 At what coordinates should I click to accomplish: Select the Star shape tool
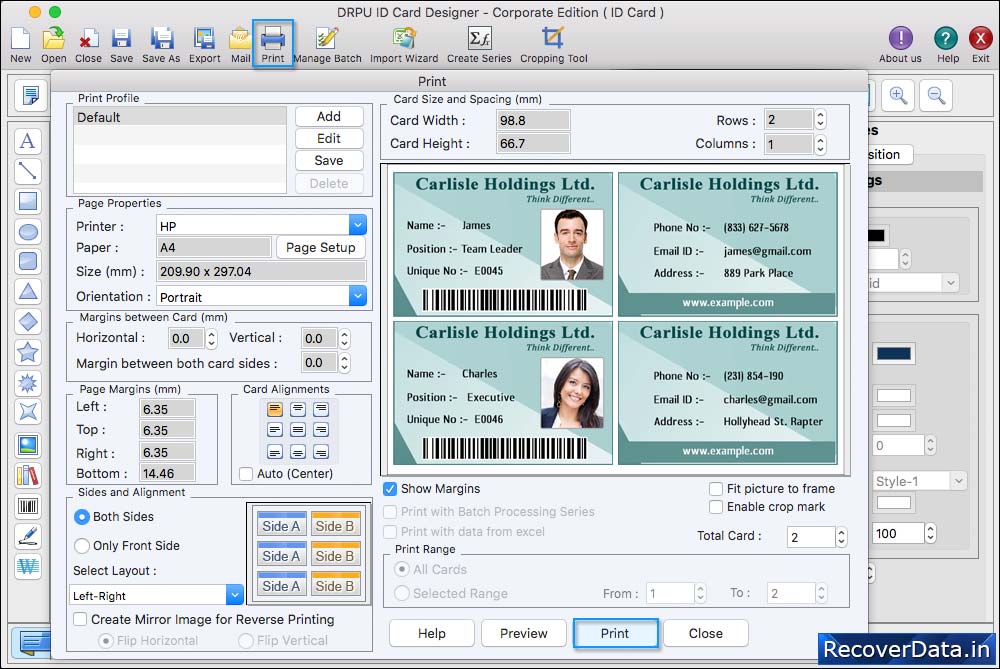27,352
